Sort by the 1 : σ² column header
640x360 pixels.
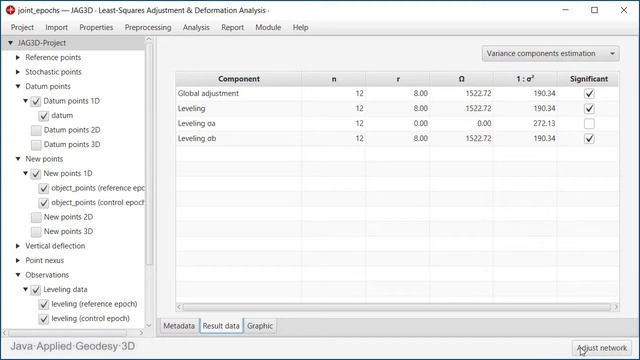click(x=525, y=79)
